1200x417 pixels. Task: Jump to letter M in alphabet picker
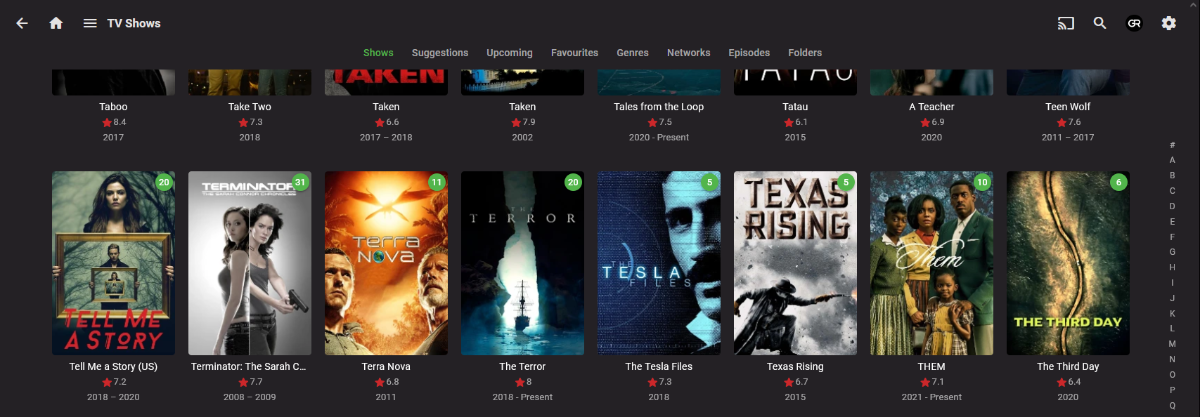pyautogui.click(x=1172, y=344)
